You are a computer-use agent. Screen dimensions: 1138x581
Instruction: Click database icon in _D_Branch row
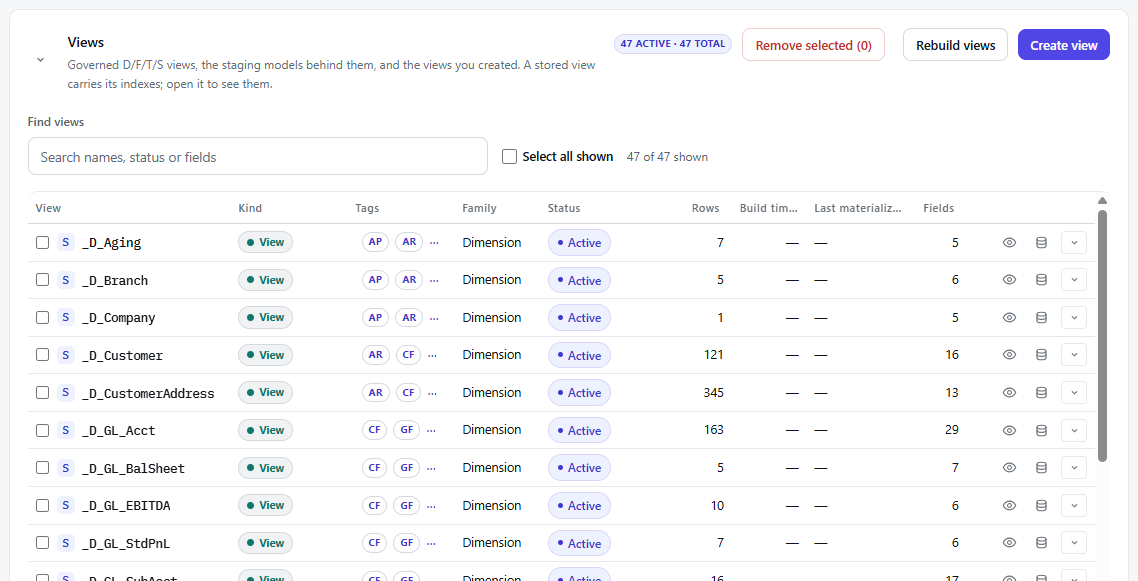point(1041,280)
